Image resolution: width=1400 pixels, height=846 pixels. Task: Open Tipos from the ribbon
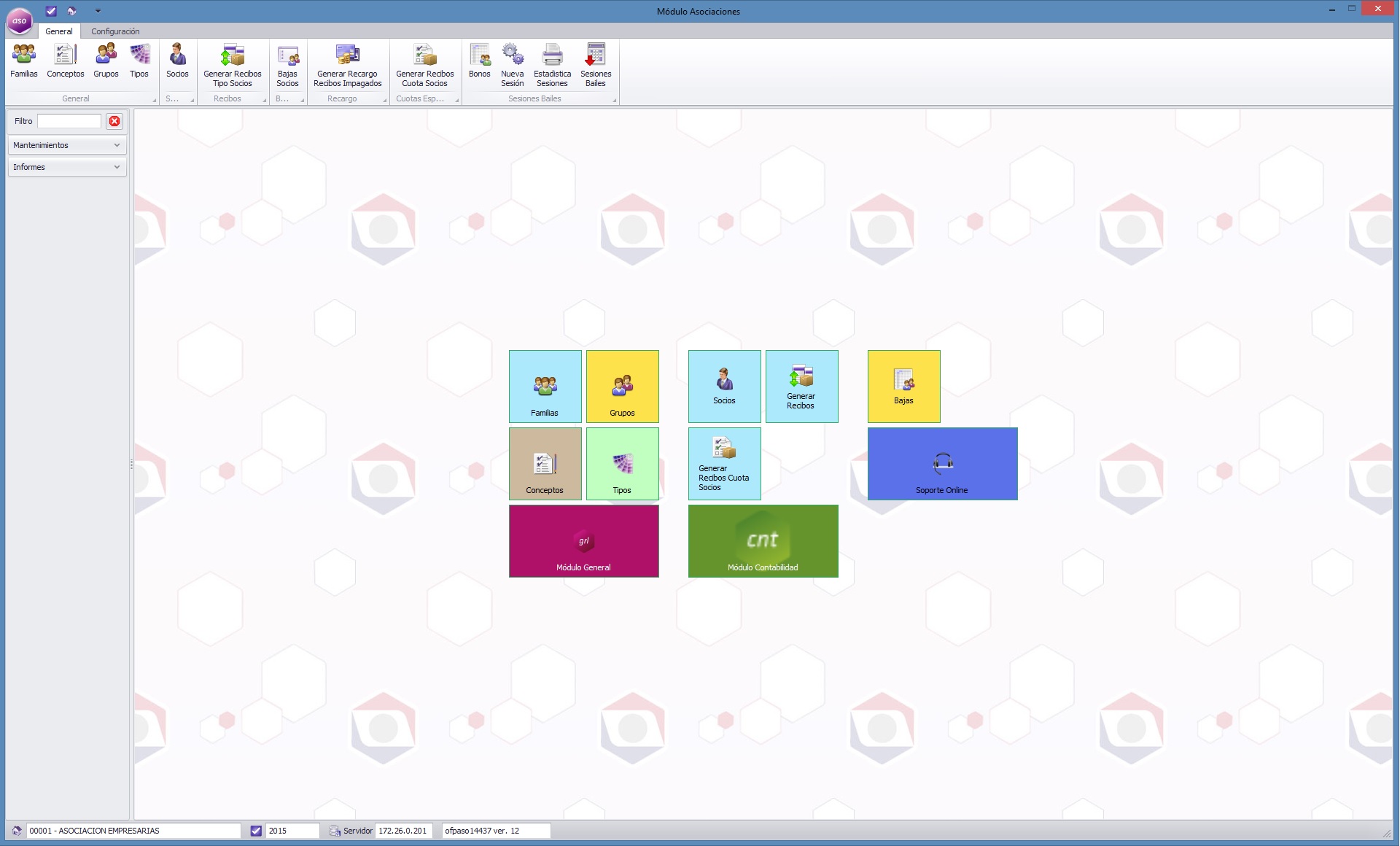(x=139, y=61)
